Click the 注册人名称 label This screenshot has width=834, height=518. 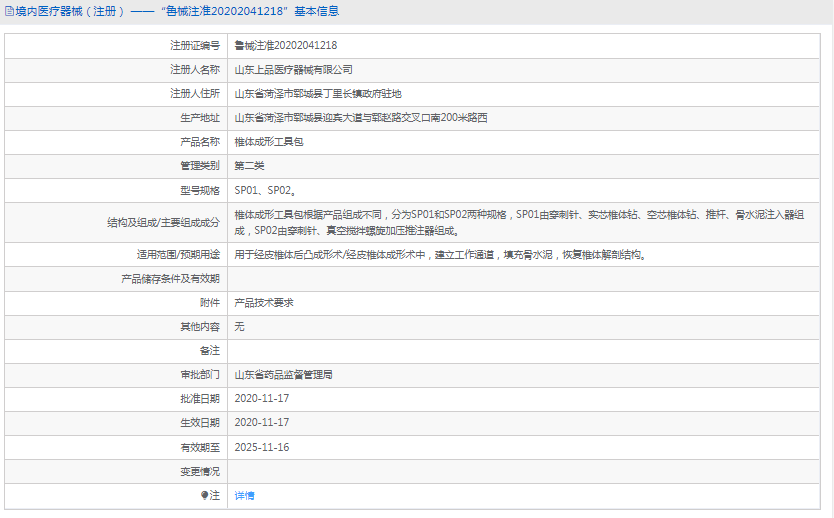[195, 70]
